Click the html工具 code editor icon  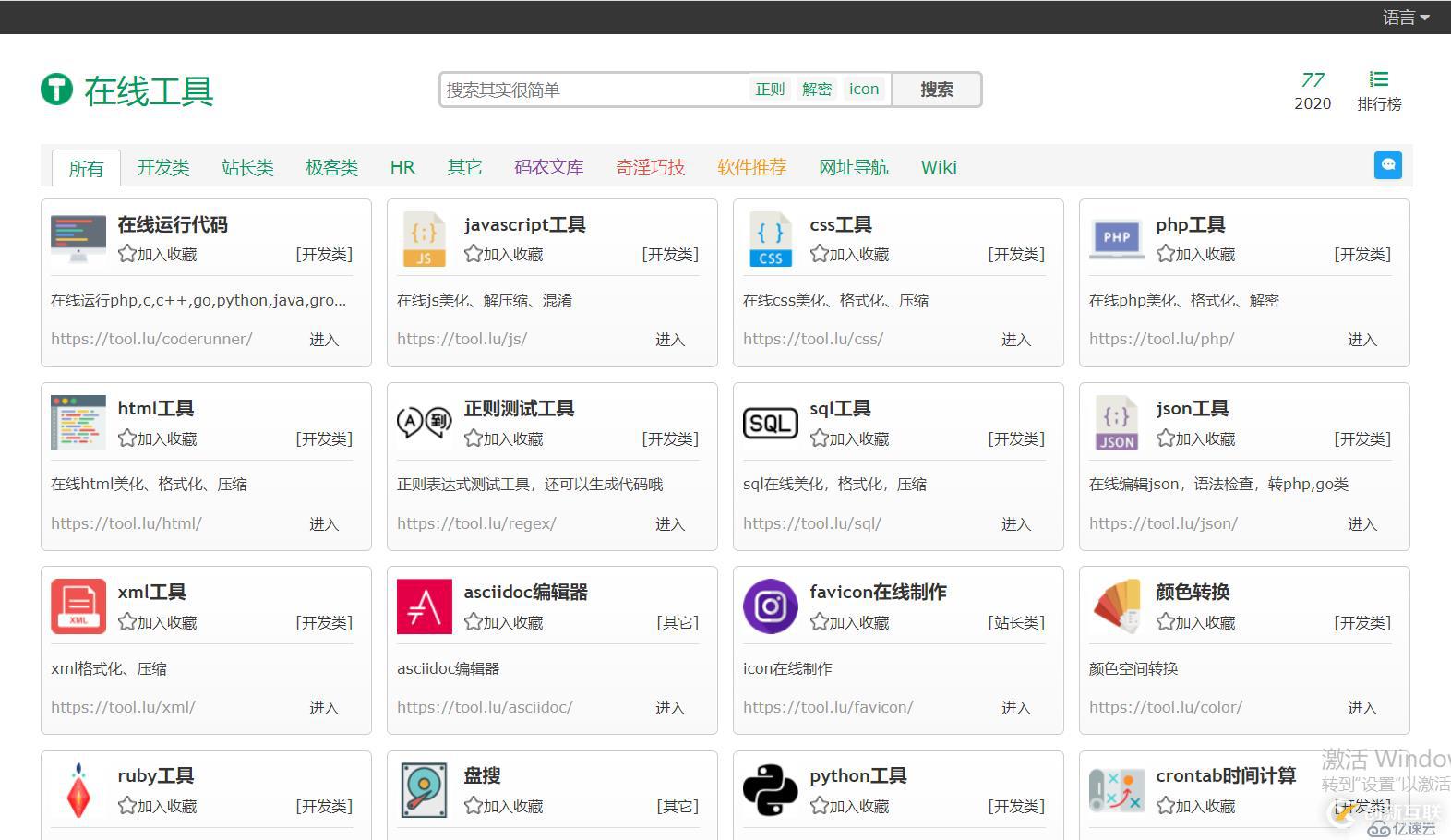point(78,423)
